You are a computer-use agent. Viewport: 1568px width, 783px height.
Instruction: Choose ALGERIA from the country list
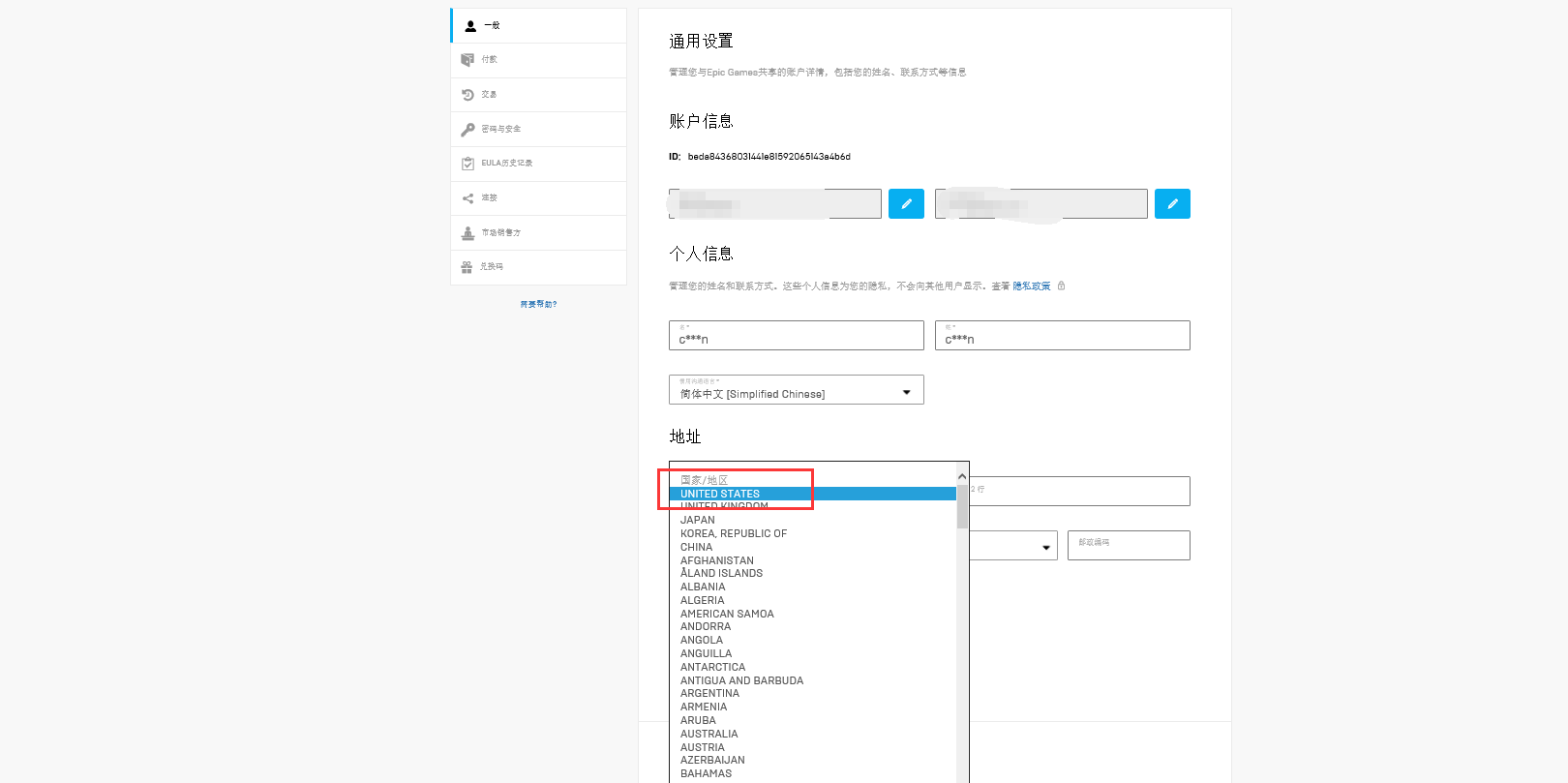tap(813, 600)
